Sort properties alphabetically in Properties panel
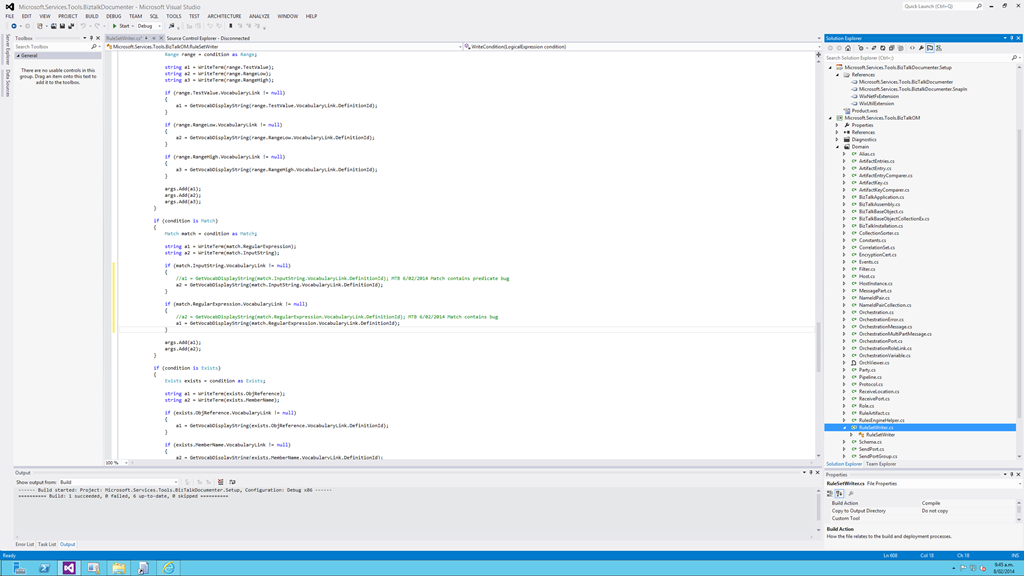 pos(839,494)
